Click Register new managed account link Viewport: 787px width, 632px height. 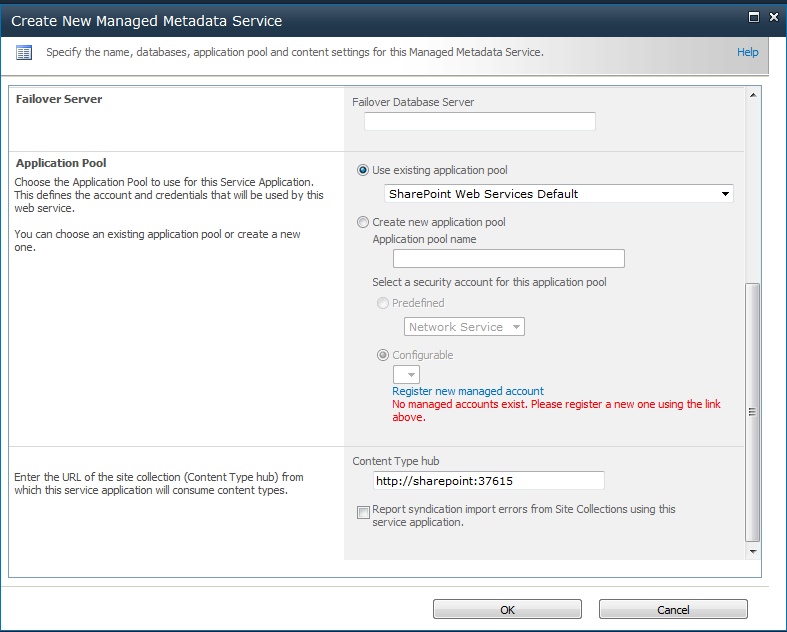click(x=468, y=391)
